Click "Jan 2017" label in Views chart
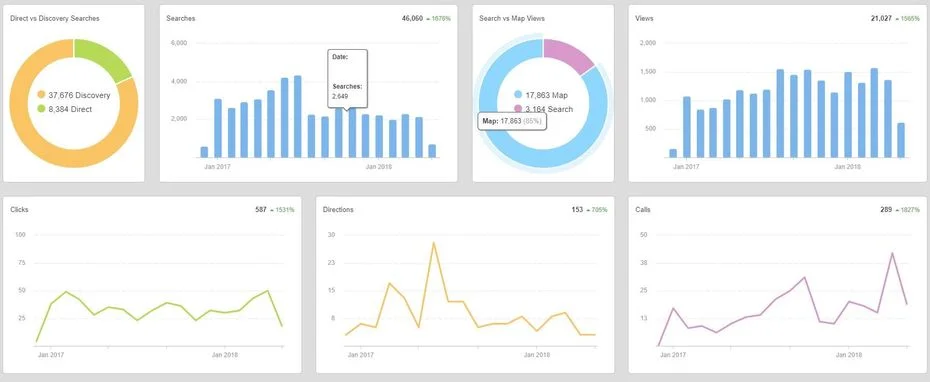Screen dimensions: 930x382 pyautogui.click(x=686, y=167)
